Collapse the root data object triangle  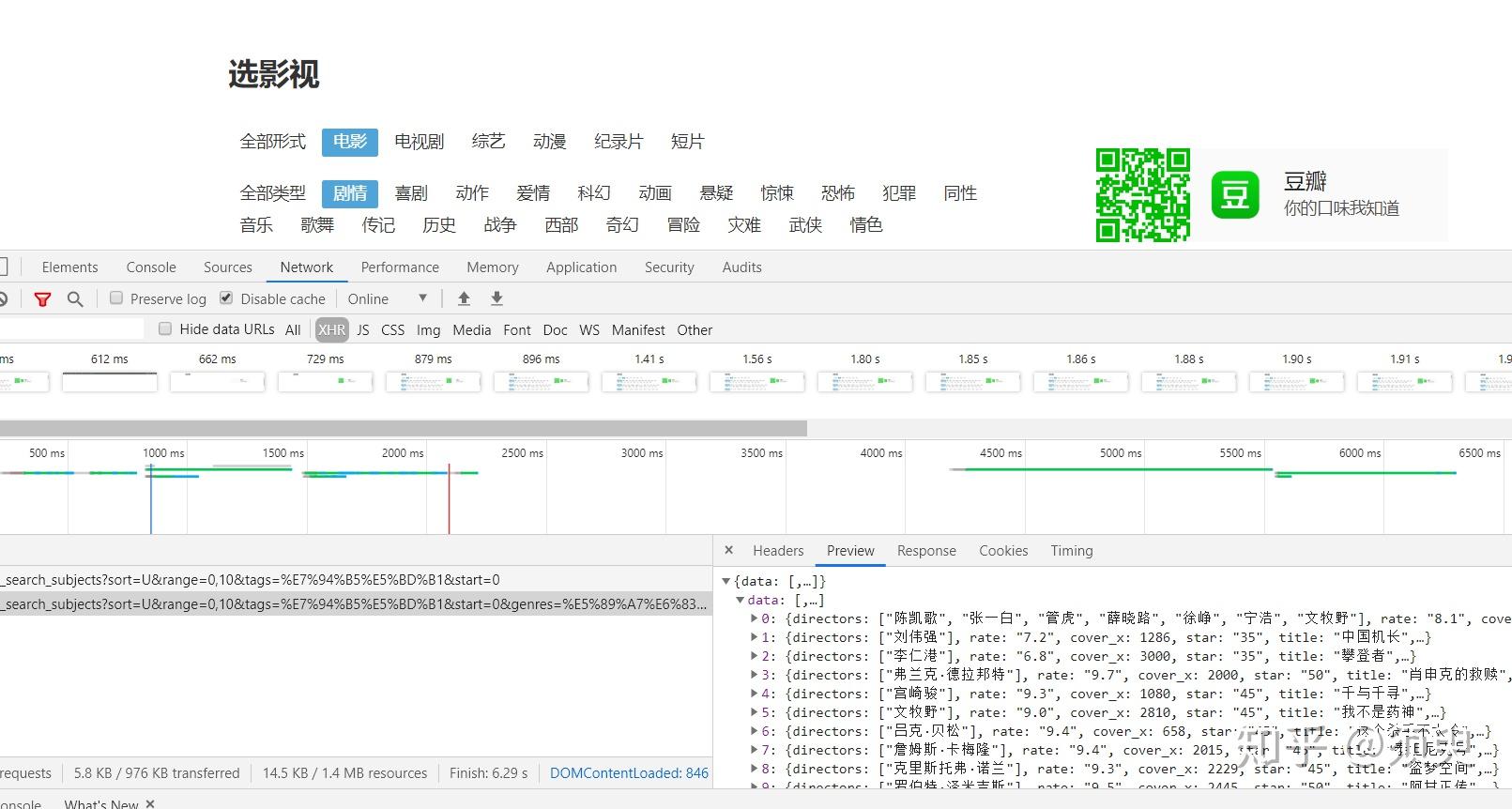[726, 581]
